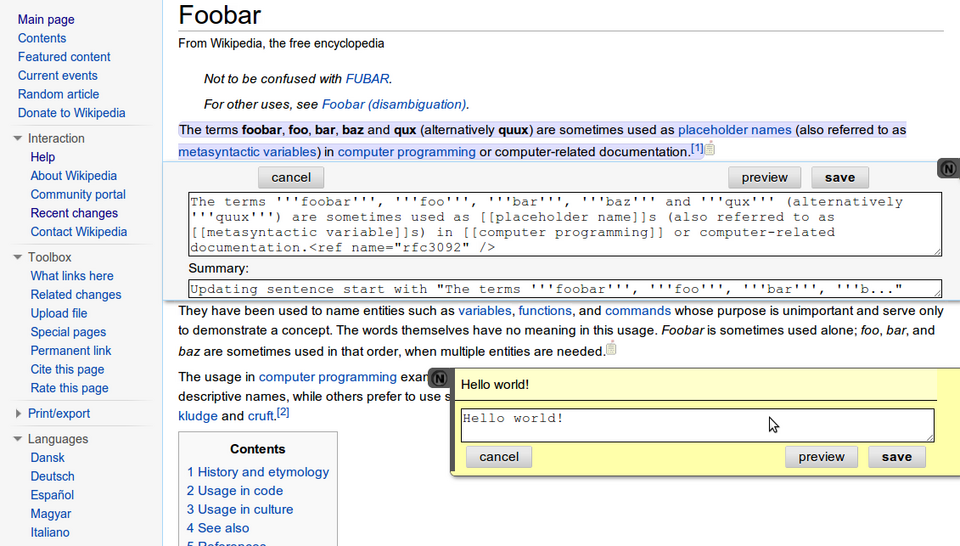Open Foobar (disambiguation) link

tap(394, 105)
